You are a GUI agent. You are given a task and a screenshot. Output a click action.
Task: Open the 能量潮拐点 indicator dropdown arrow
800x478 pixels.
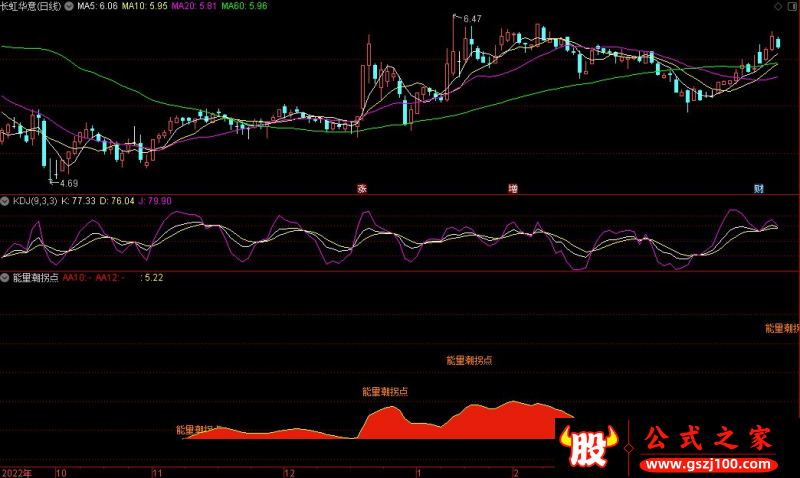tap(5, 278)
